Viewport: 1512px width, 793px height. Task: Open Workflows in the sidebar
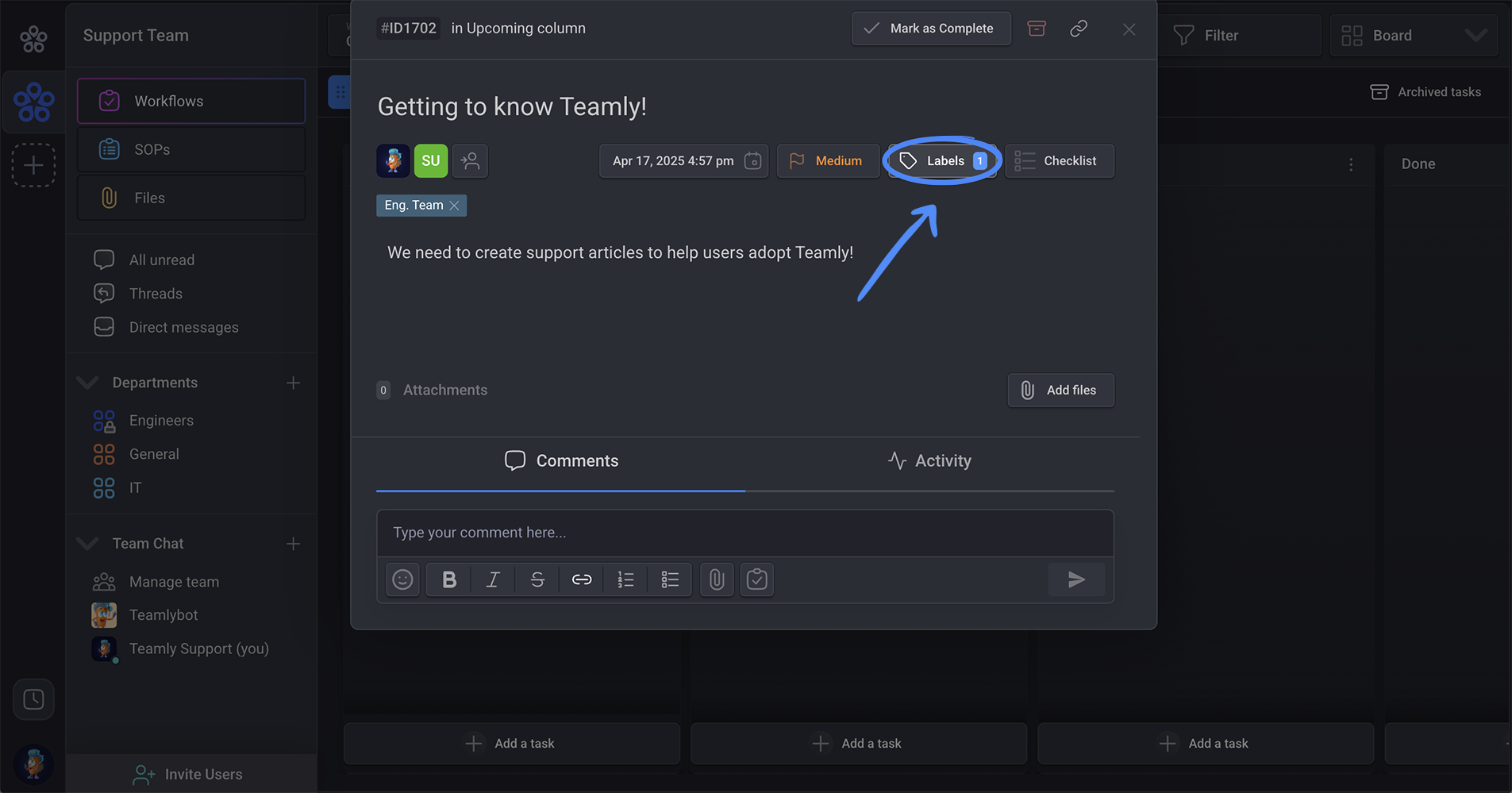(x=191, y=101)
